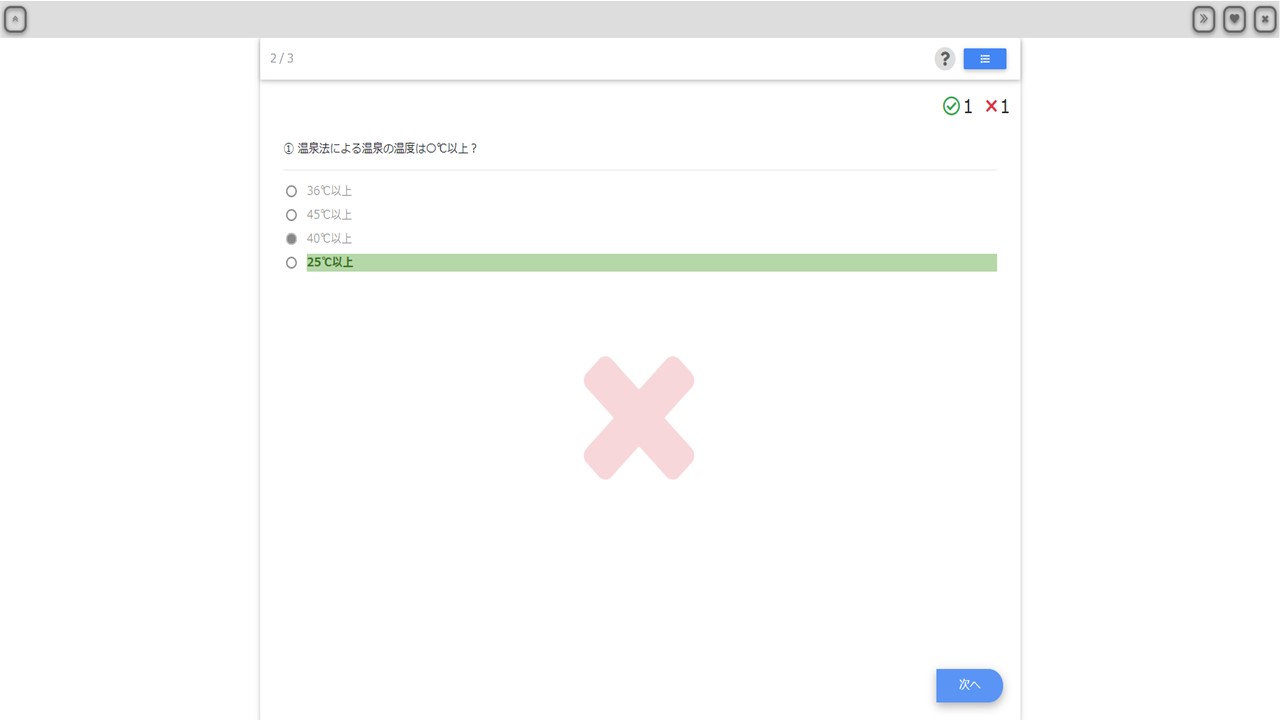Viewport: 1280px width, 720px height.
Task: Select the 45℃以上 radio option
Action: click(x=291, y=215)
